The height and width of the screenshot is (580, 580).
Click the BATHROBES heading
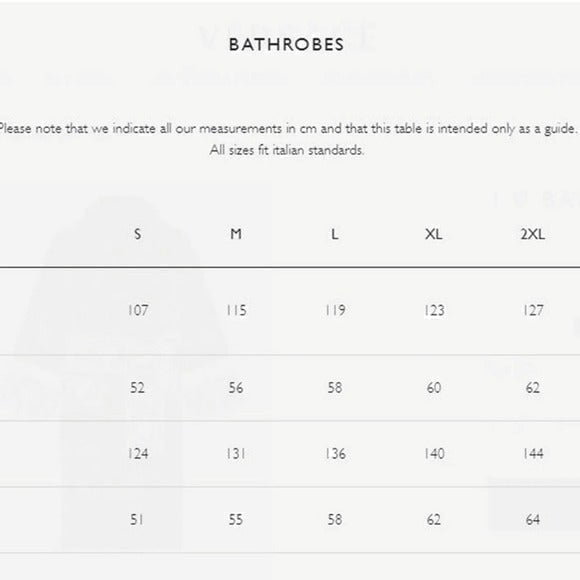(x=287, y=44)
